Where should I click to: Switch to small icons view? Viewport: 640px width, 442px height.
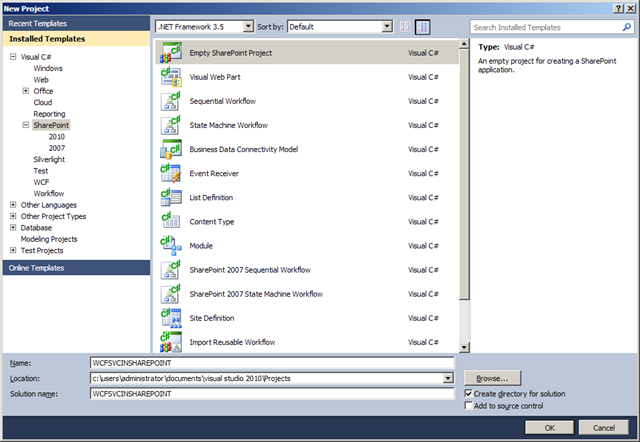405,27
